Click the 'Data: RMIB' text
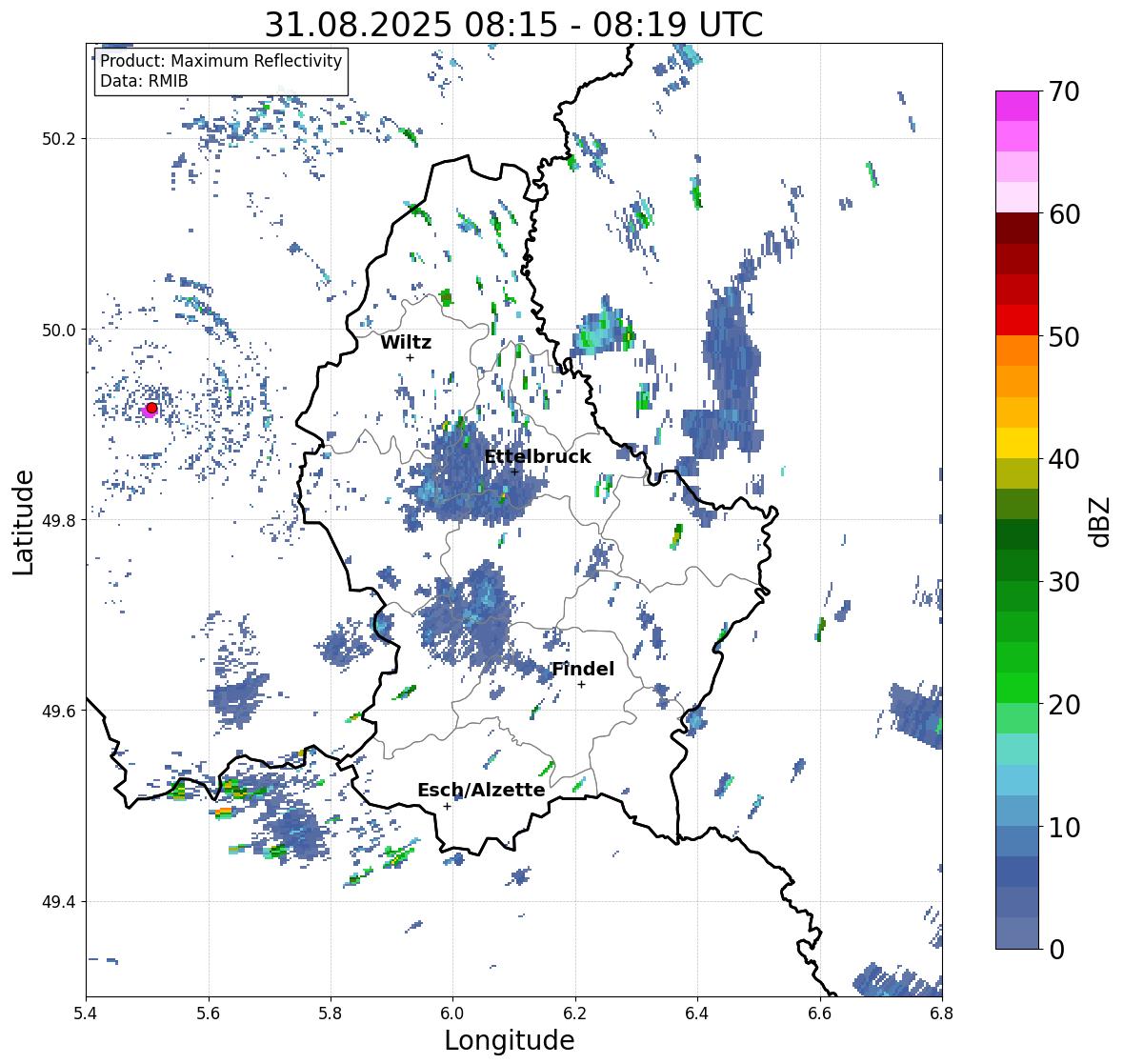Screen dimensions: 1123x1064 tap(144, 81)
